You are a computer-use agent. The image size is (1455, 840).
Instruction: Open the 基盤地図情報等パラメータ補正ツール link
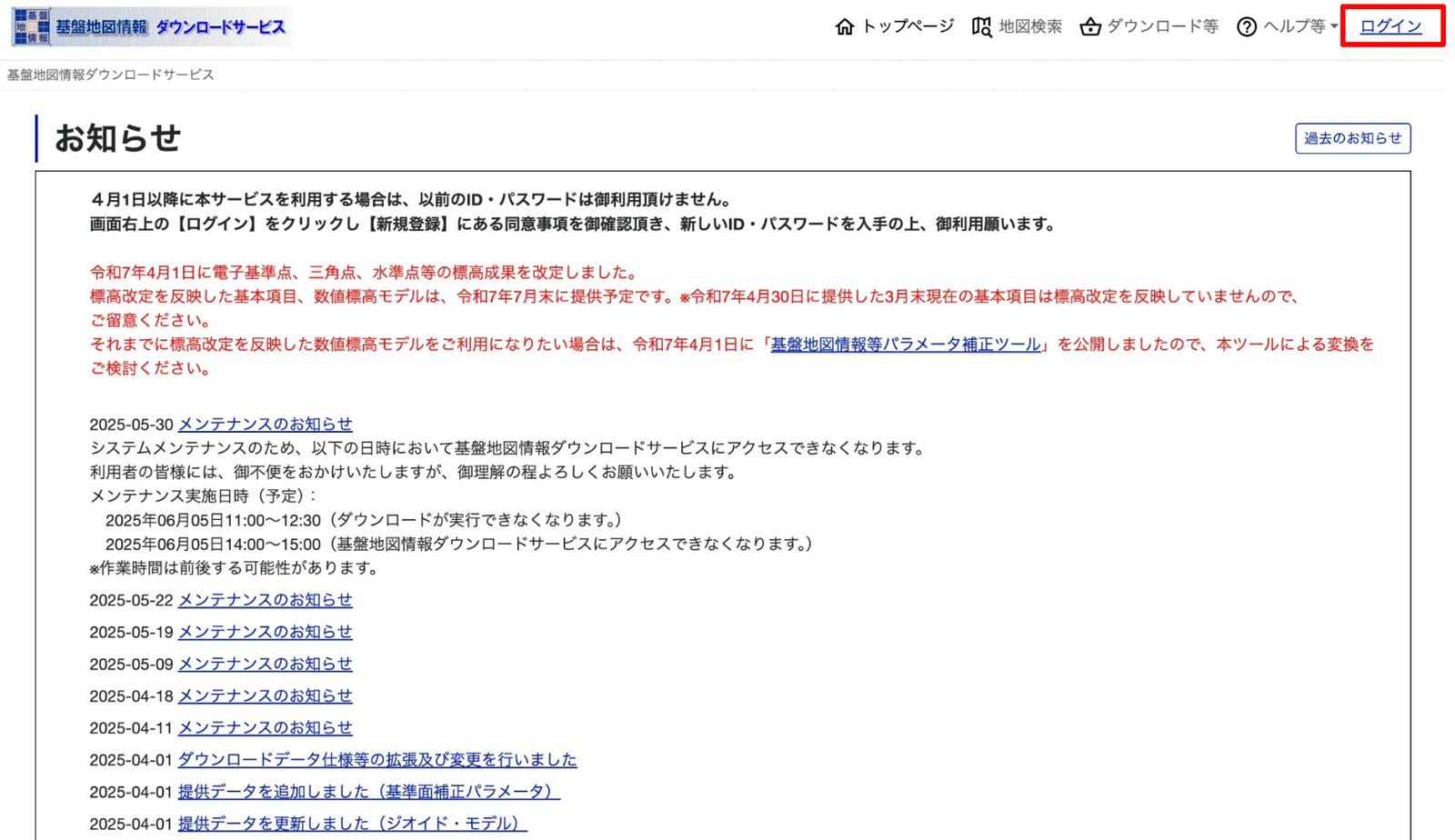(906, 345)
